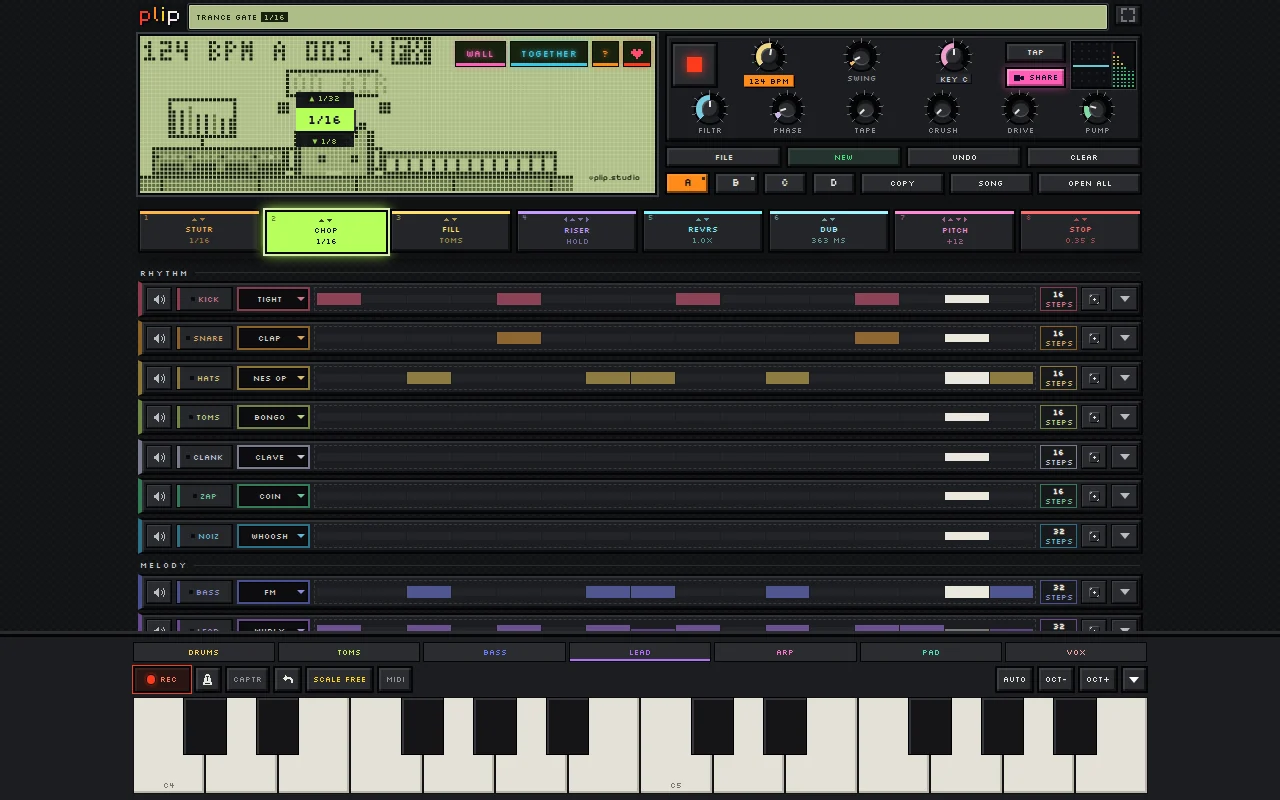Switch to the DRUMS keyboard tab

tap(204, 652)
